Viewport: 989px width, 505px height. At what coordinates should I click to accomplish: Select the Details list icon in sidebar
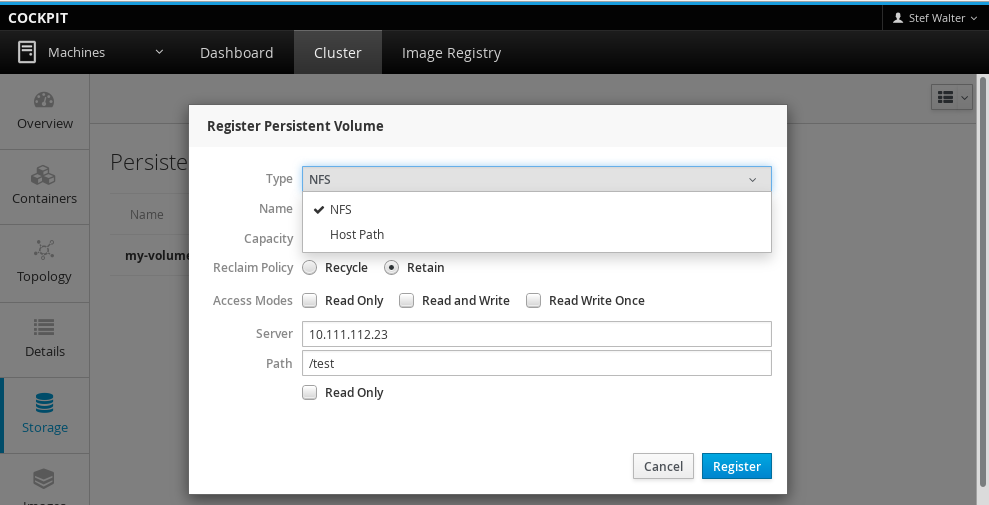pyautogui.click(x=44, y=327)
